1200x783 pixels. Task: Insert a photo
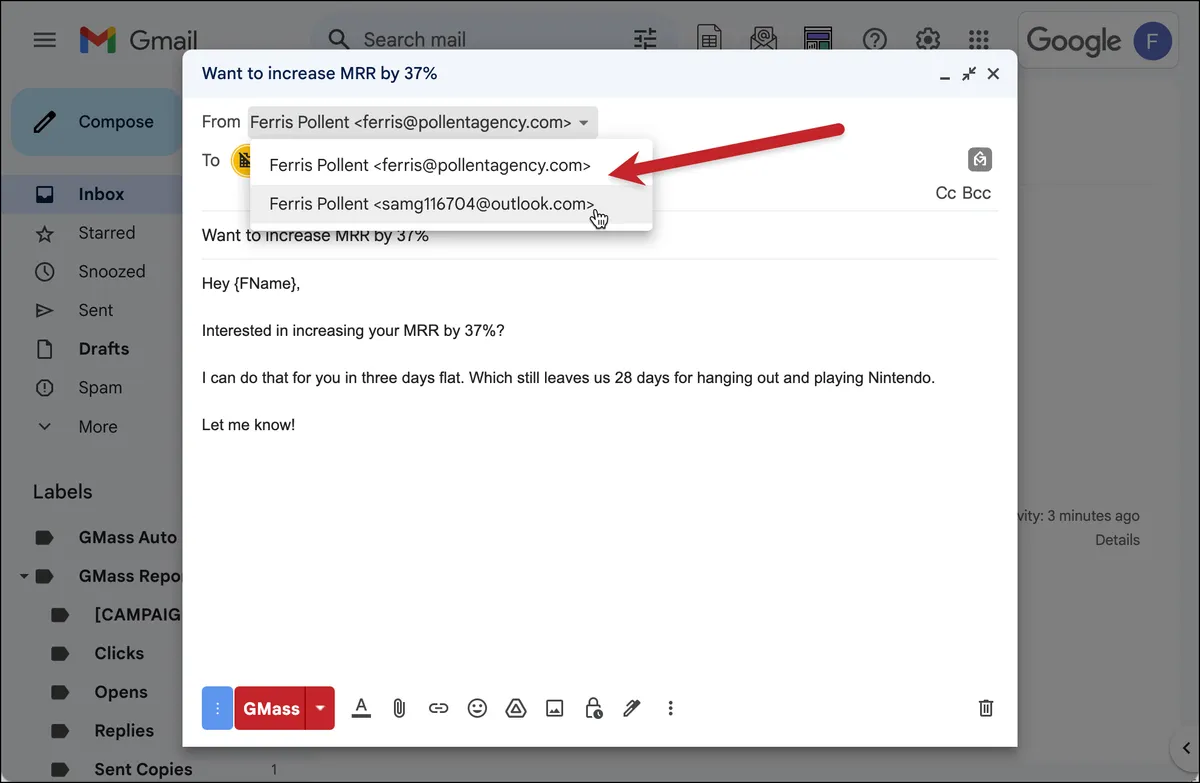tap(555, 708)
